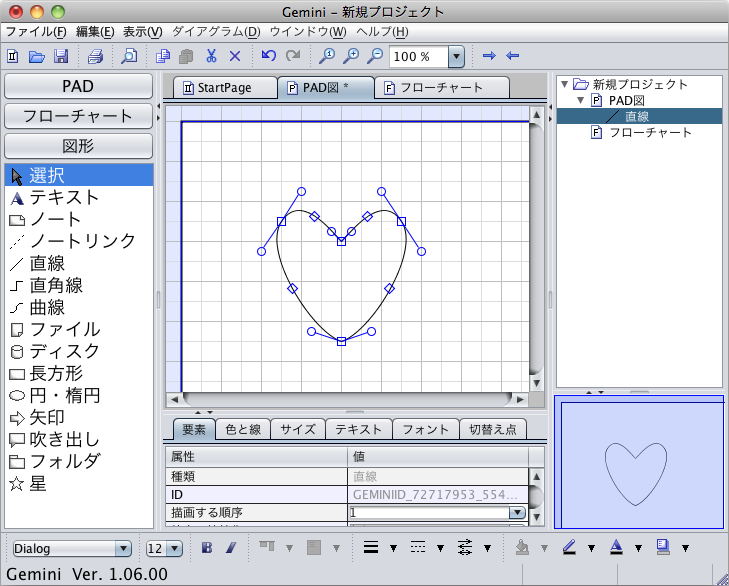The image size is (729, 586).
Task: Activate the 選択 selection tool
Action: coord(79,175)
